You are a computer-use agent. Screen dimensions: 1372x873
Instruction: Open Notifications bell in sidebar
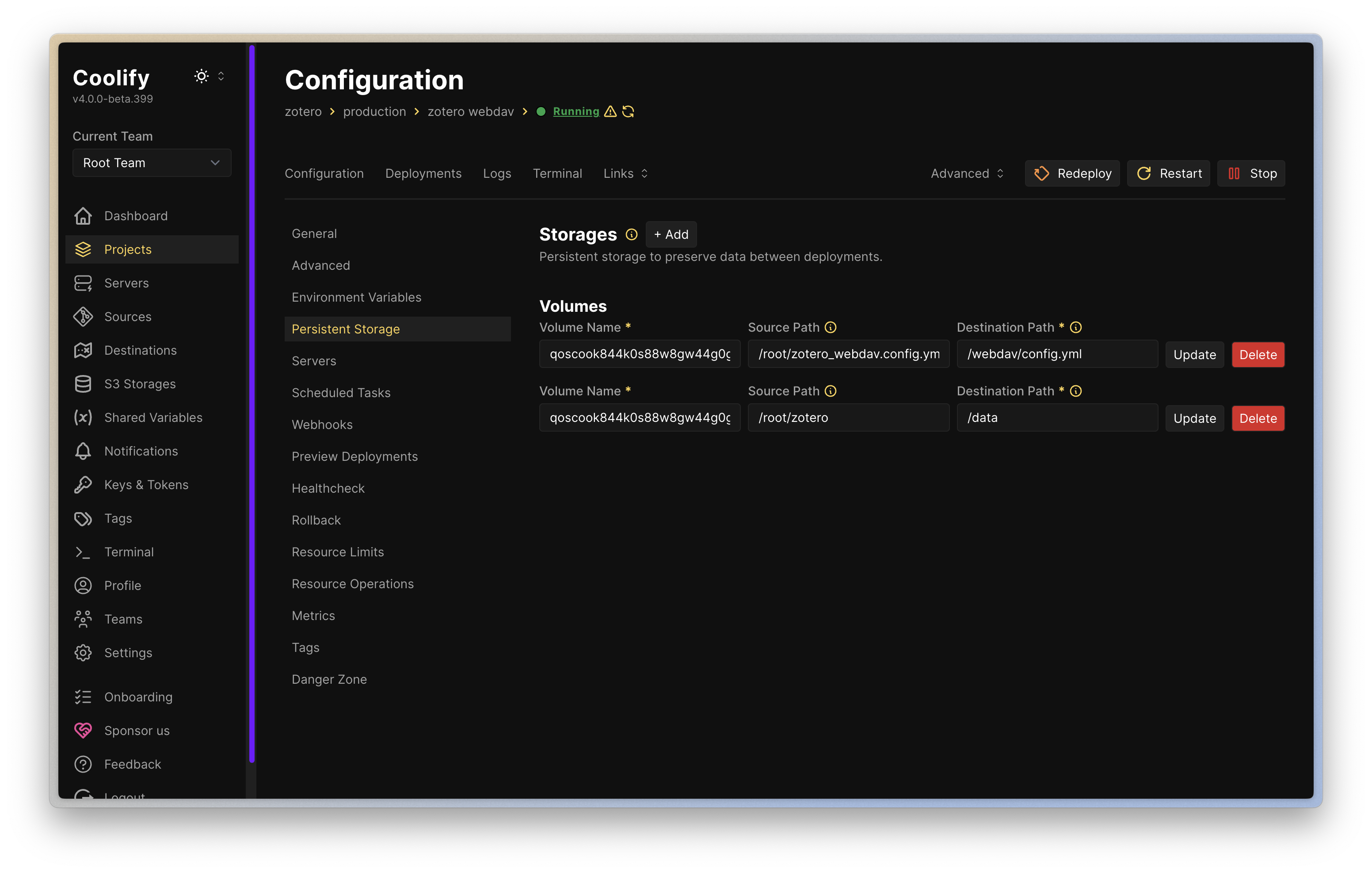point(83,451)
